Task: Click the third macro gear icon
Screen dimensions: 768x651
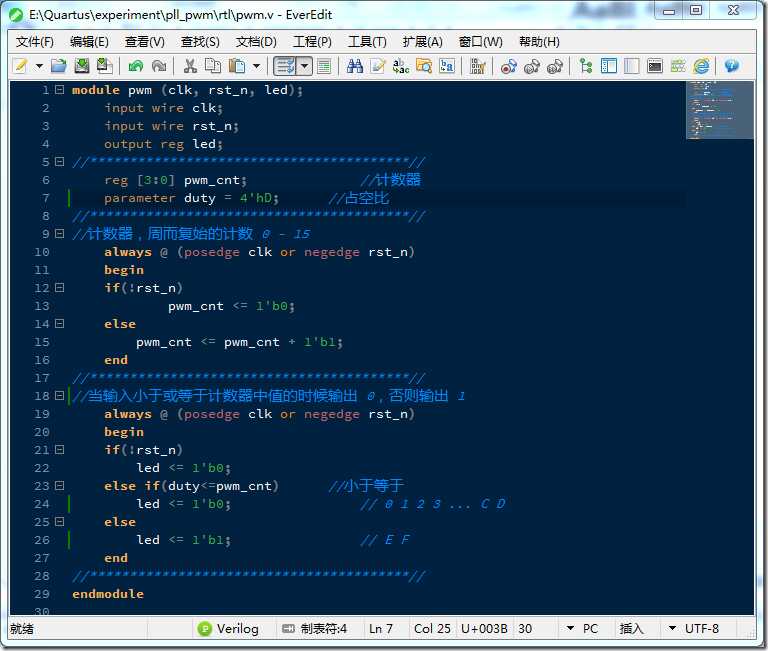Action: (x=554, y=66)
